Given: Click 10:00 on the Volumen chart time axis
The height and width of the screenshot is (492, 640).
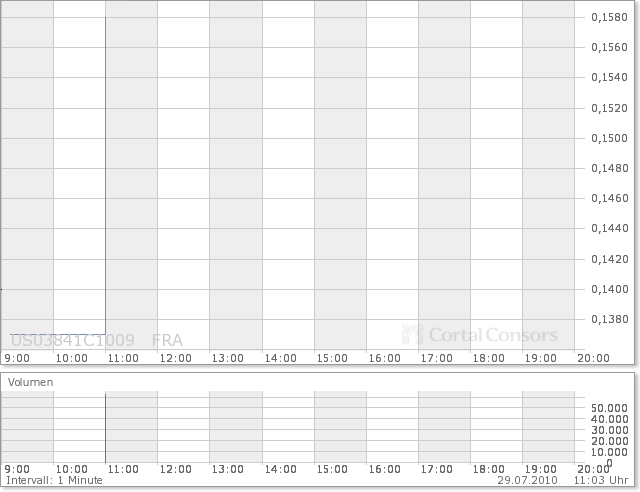Looking at the screenshot, I should [x=71, y=469].
